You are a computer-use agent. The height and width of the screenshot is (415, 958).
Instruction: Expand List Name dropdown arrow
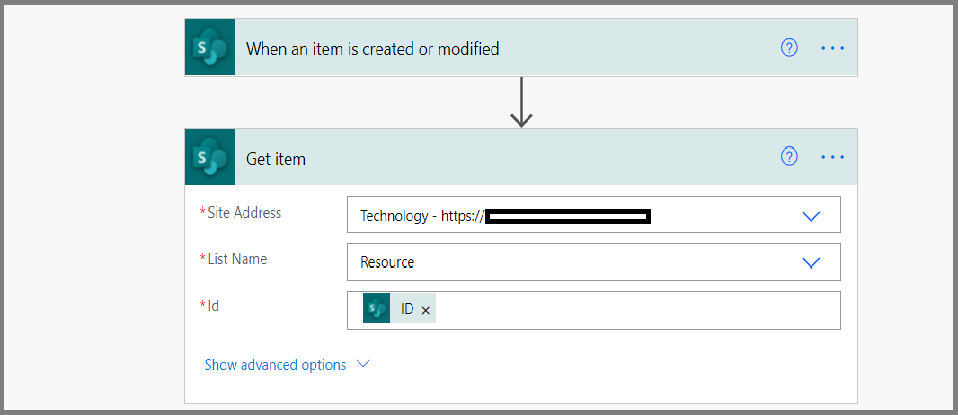(811, 263)
